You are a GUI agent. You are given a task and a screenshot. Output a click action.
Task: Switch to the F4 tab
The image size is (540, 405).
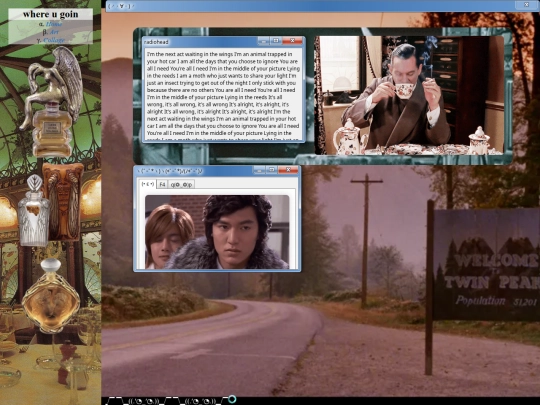(162, 185)
